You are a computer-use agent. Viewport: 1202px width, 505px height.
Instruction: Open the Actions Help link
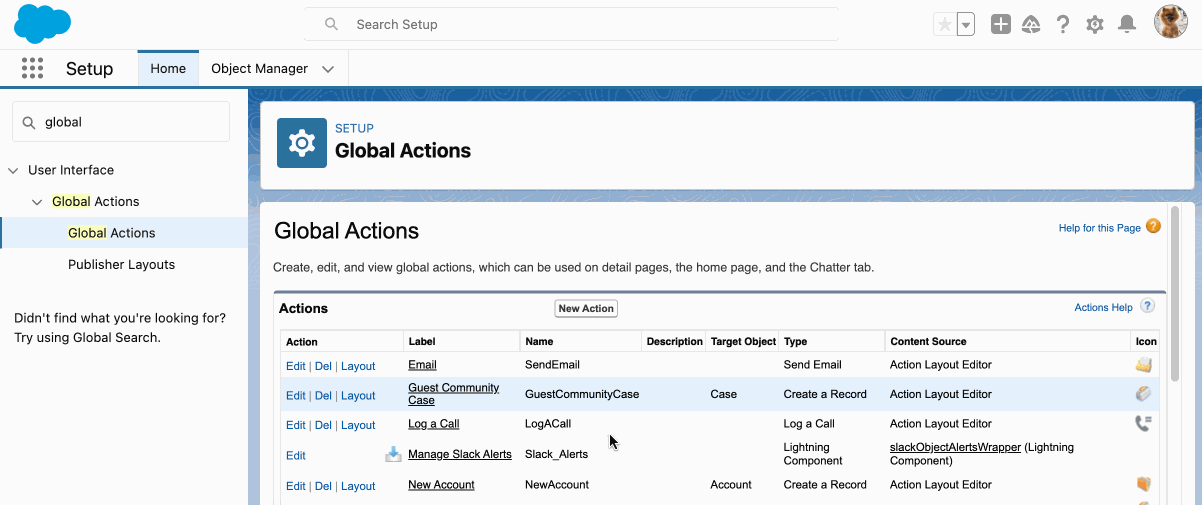coord(1103,308)
